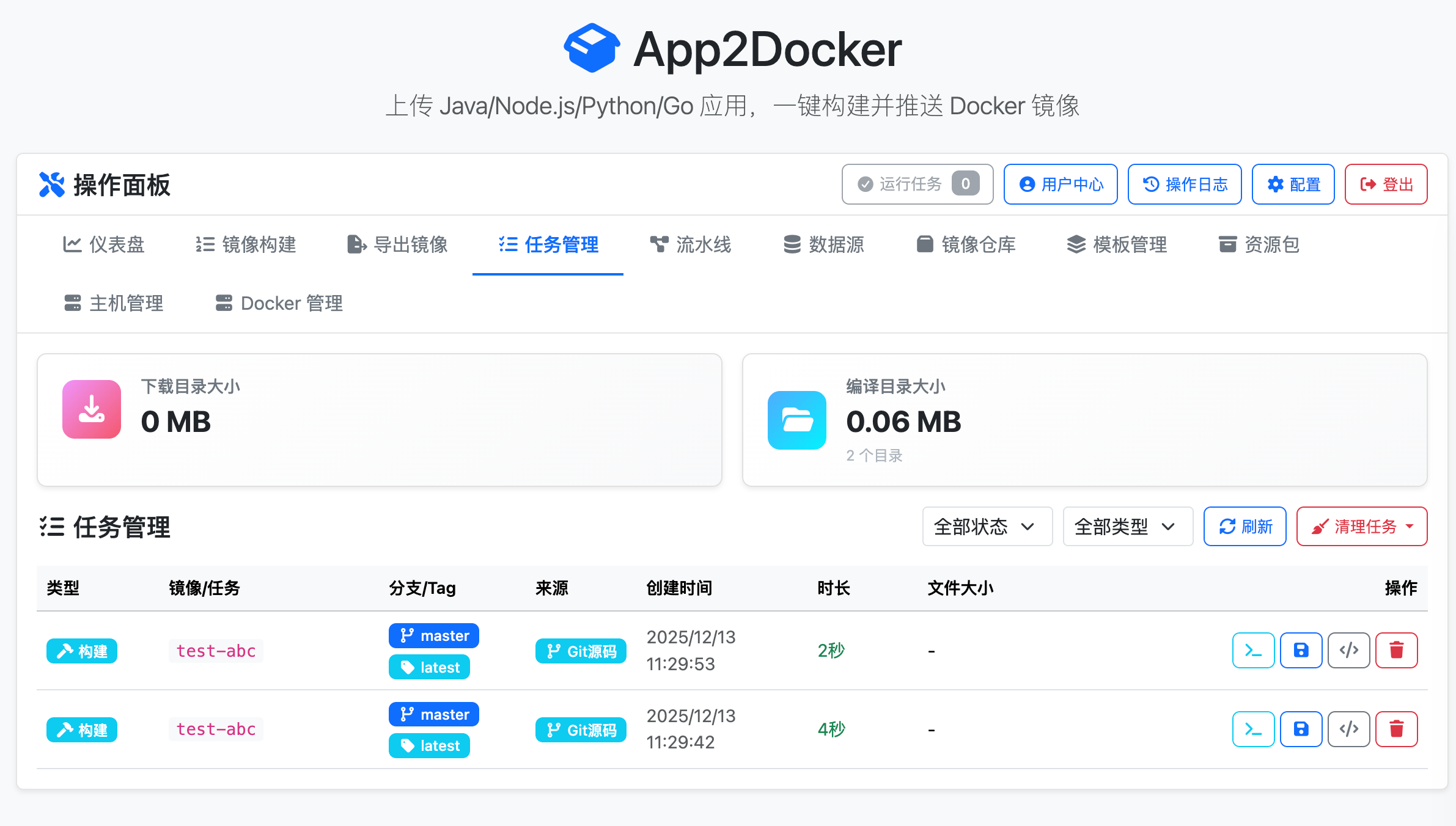
Task: Click the 运行任务 status indicator
Action: tap(917, 184)
